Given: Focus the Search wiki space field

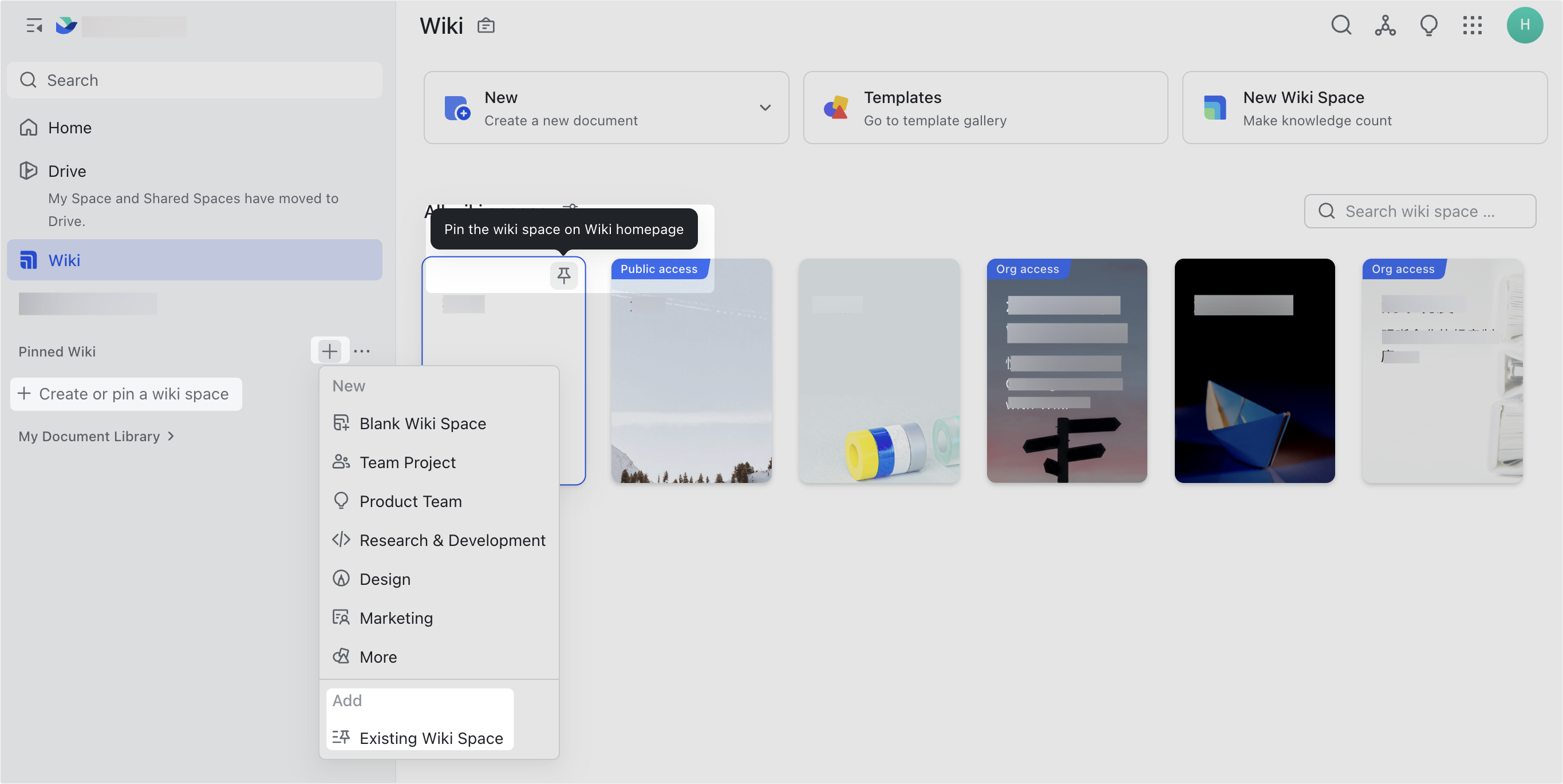Looking at the screenshot, I should (1420, 211).
